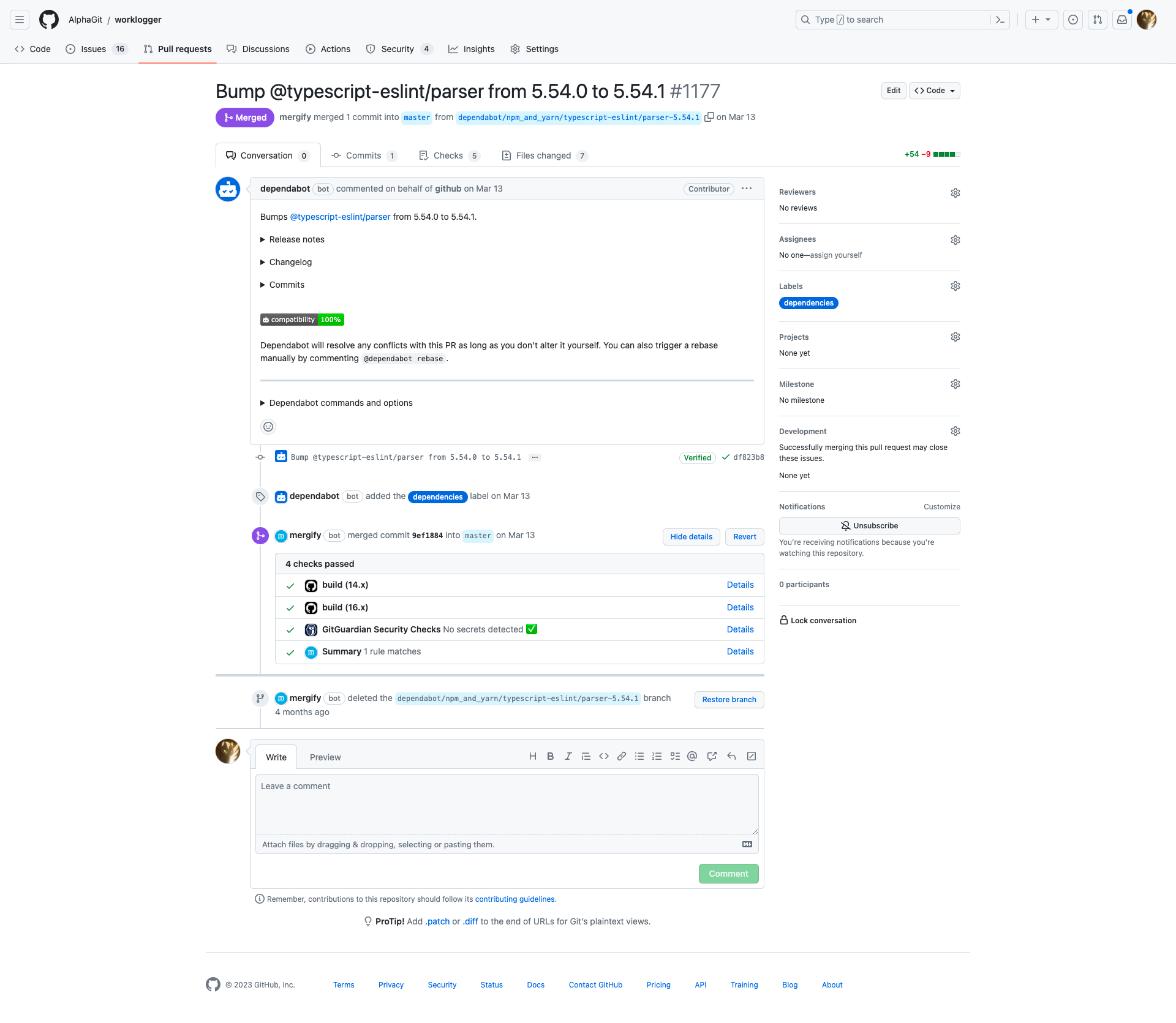Click the Leave a comment text area
The height and width of the screenshot is (1023, 1176).
tap(507, 804)
